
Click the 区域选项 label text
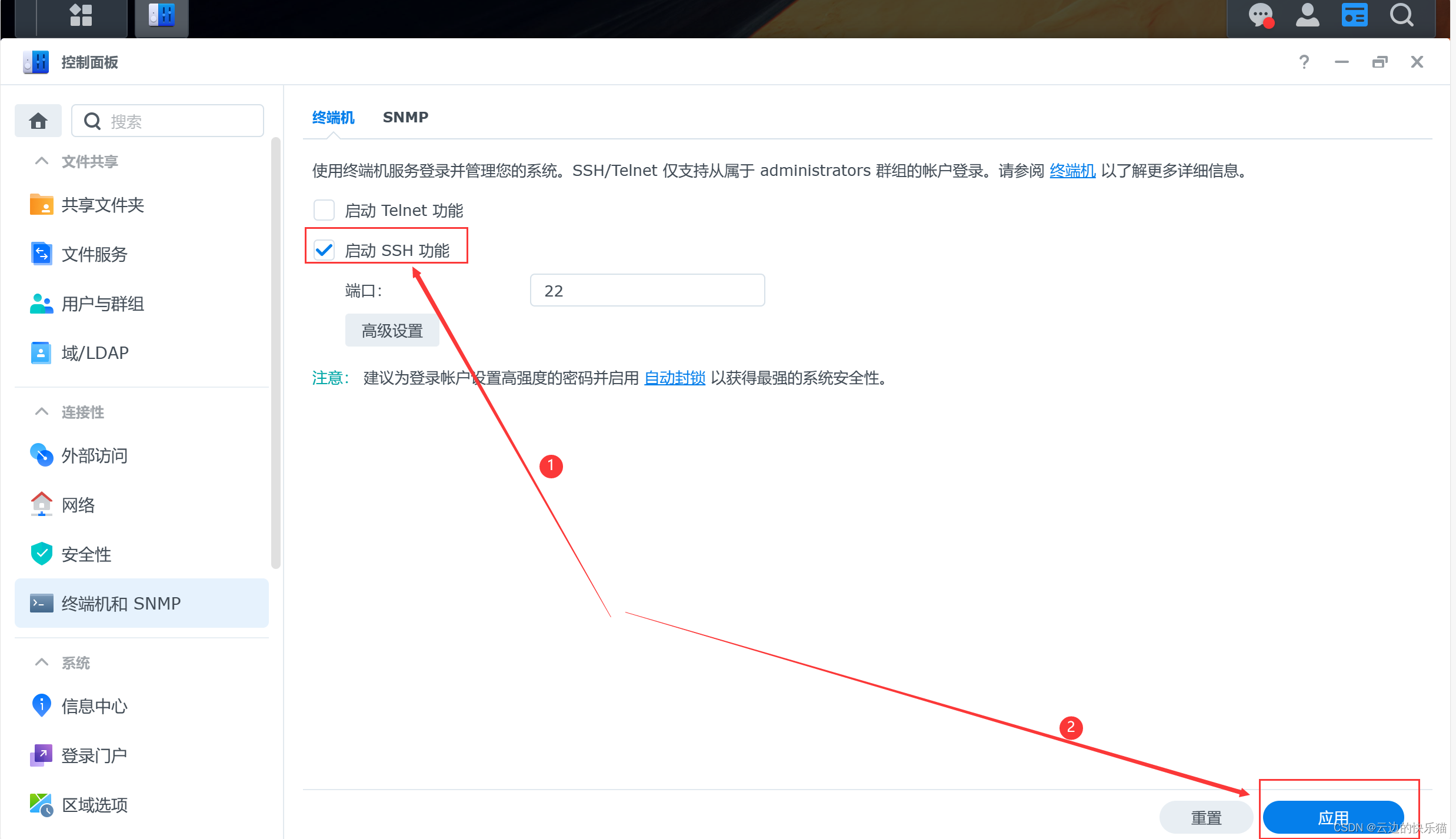pyautogui.click(x=95, y=805)
